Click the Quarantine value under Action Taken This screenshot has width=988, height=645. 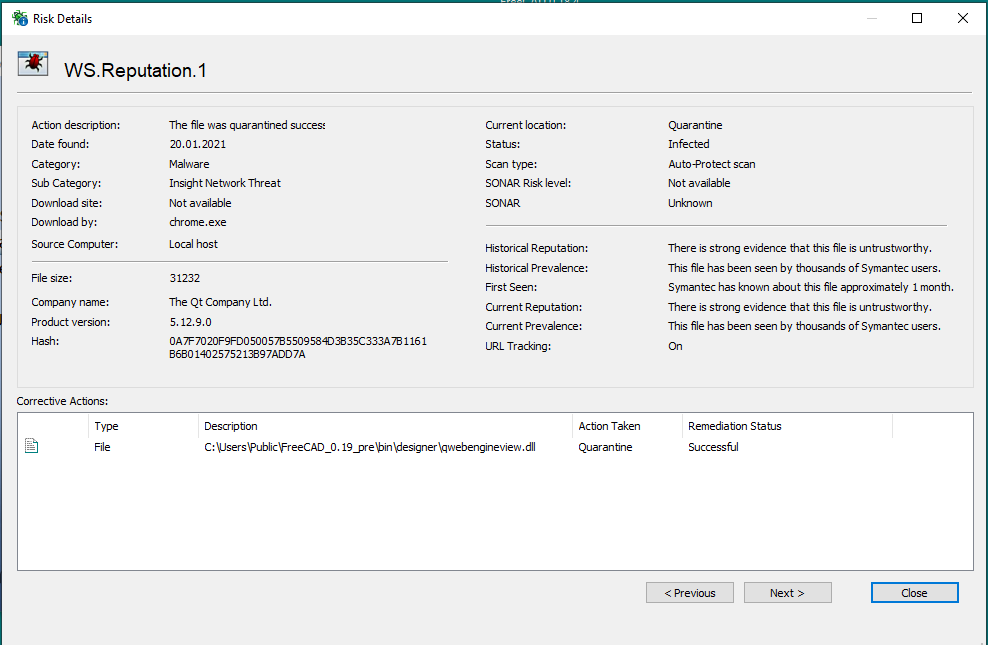point(605,447)
